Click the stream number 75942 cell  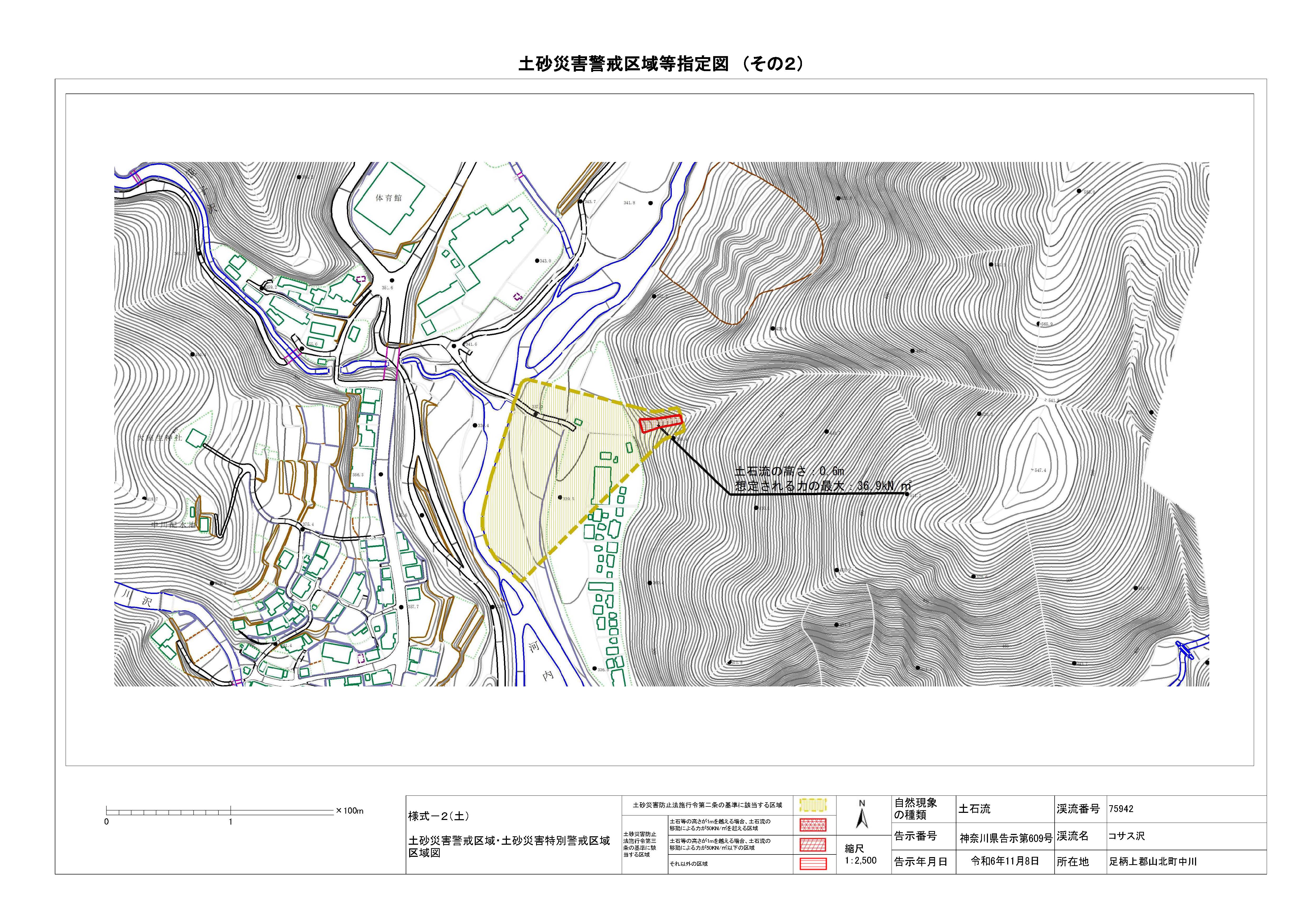pyautogui.click(x=1121, y=809)
